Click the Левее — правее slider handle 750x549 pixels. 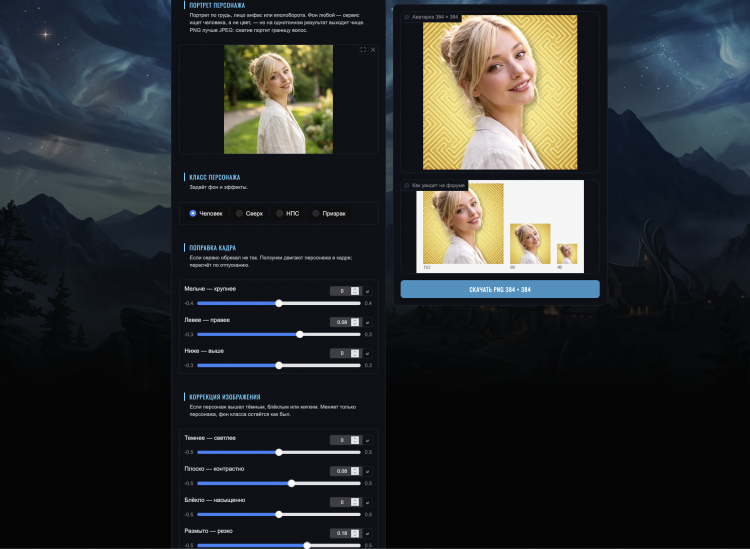(x=300, y=334)
